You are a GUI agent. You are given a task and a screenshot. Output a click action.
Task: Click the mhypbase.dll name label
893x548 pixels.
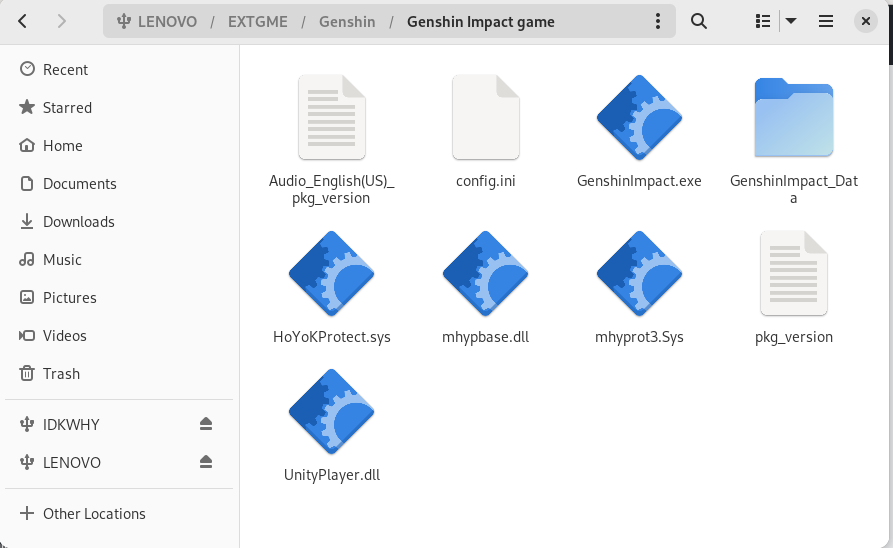tap(486, 337)
